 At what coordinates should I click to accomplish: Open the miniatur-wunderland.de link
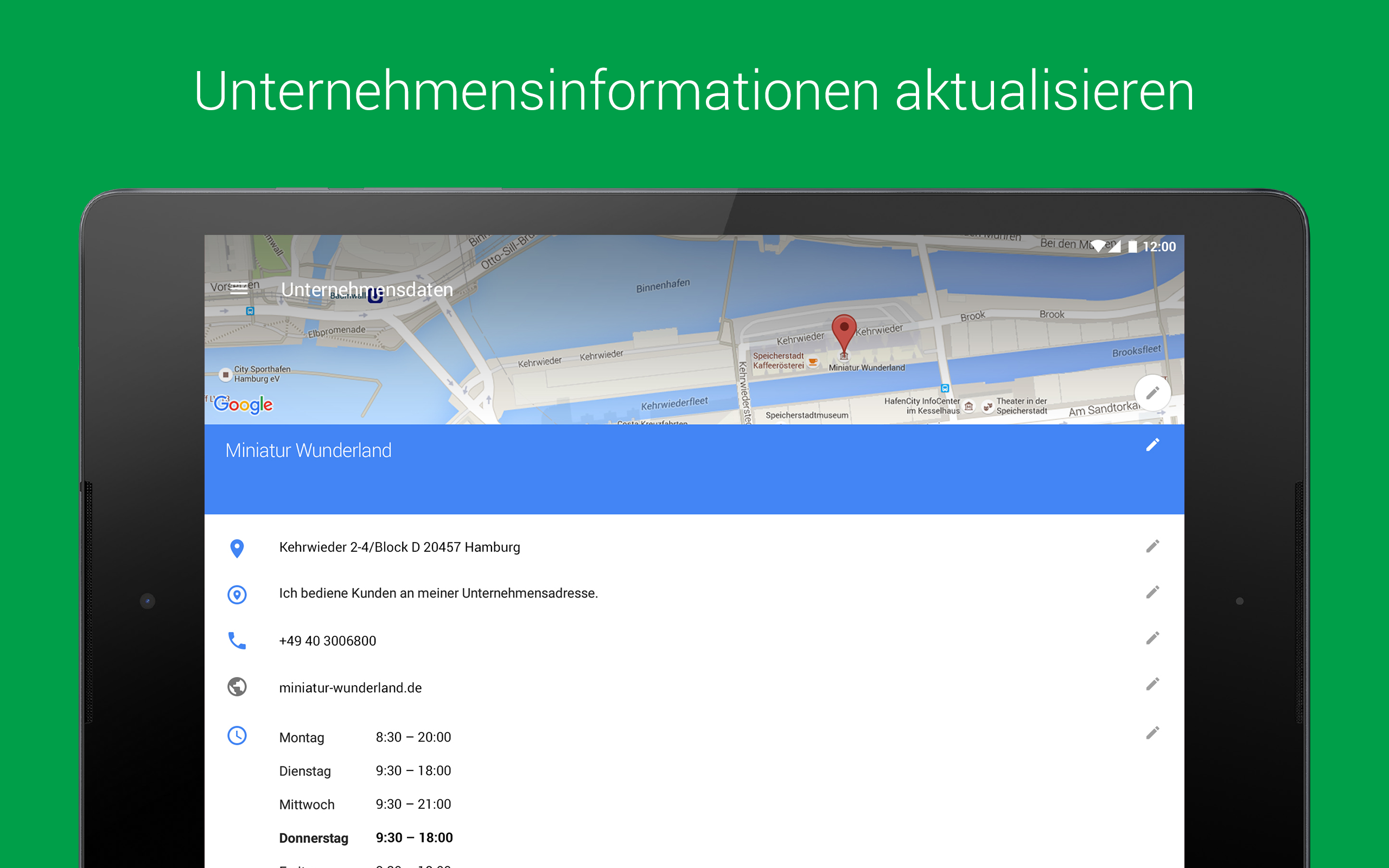point(350,688)
